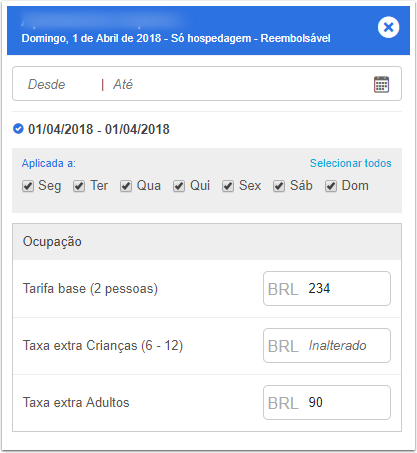Viewport: 417px width, 453px height.
Task: Click the Taxa extra Adultos label
Action: point(76,402)
